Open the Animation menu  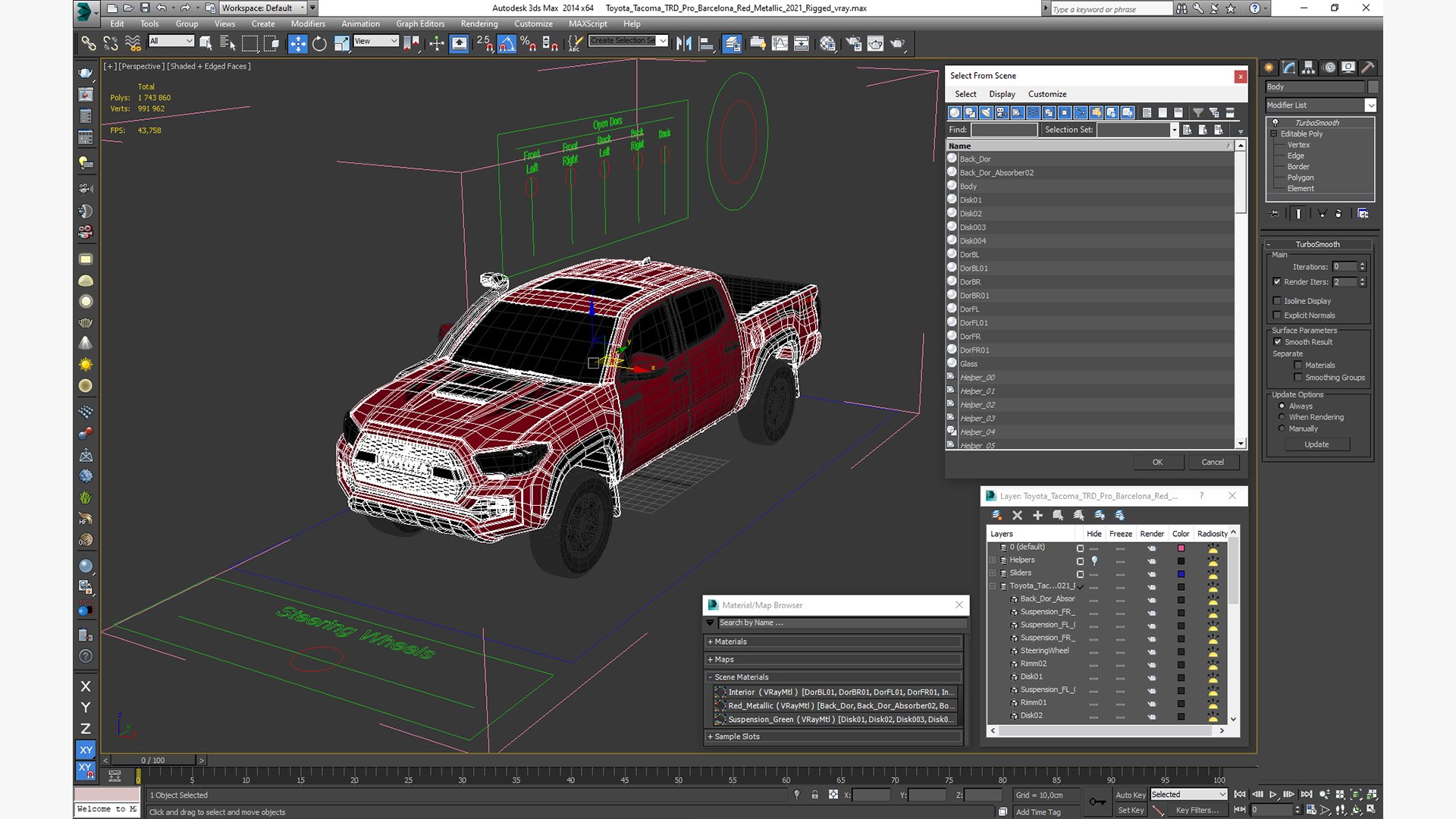click(x=360, y=24)
